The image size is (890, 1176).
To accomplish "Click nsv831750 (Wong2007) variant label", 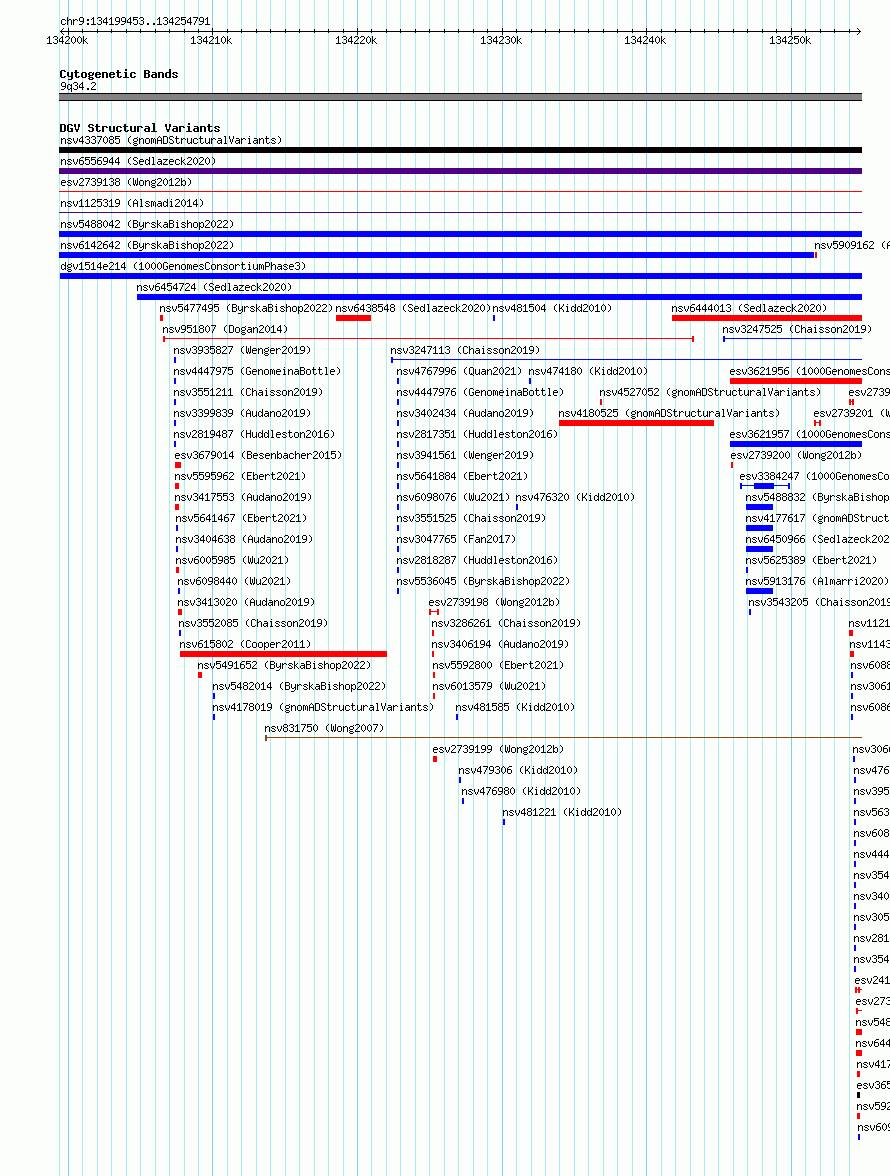I will click(324, 728).
